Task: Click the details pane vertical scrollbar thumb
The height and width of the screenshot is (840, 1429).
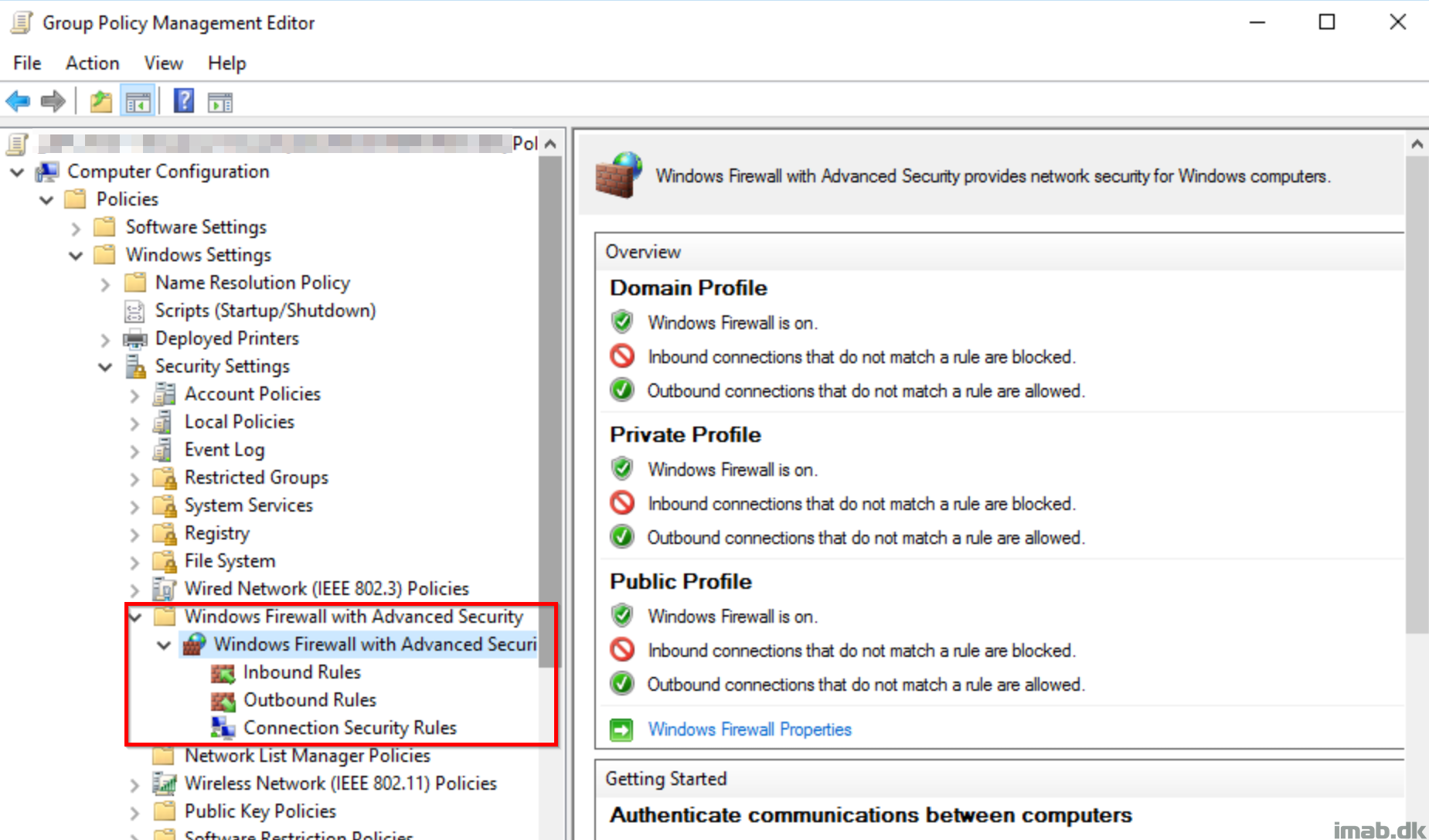Action: click(x=1417, y=394)
